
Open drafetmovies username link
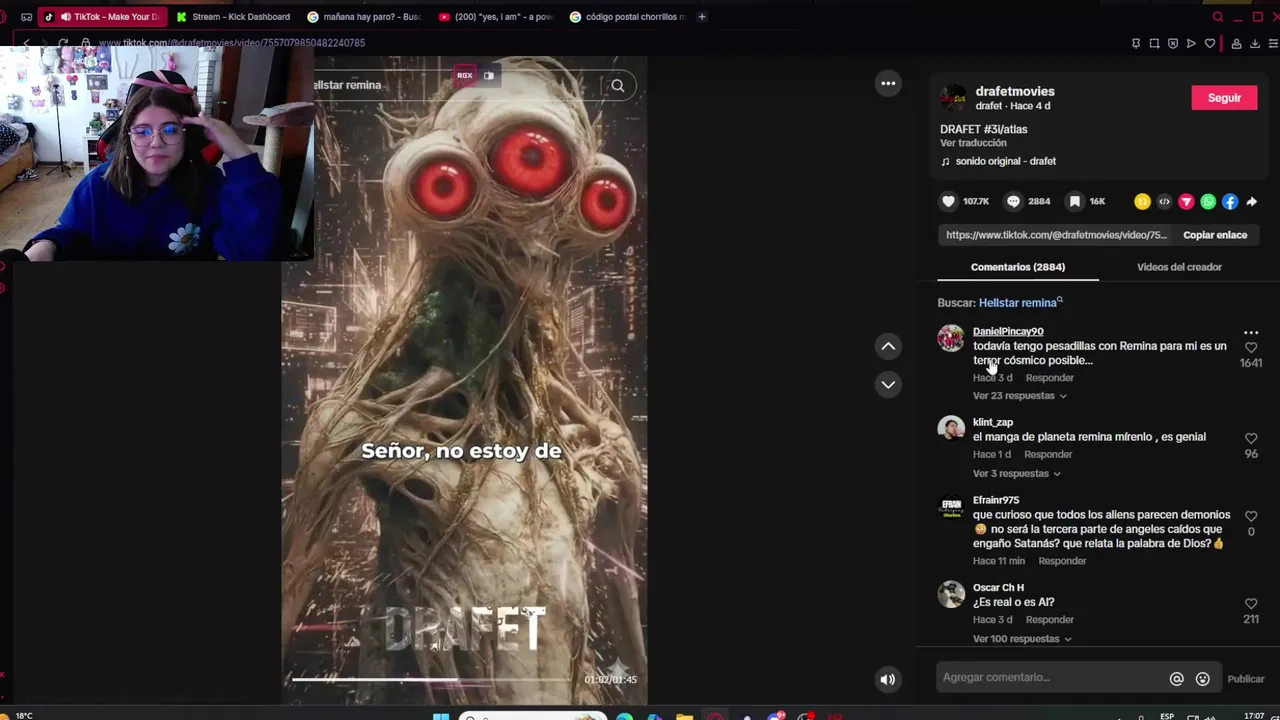1014,91
